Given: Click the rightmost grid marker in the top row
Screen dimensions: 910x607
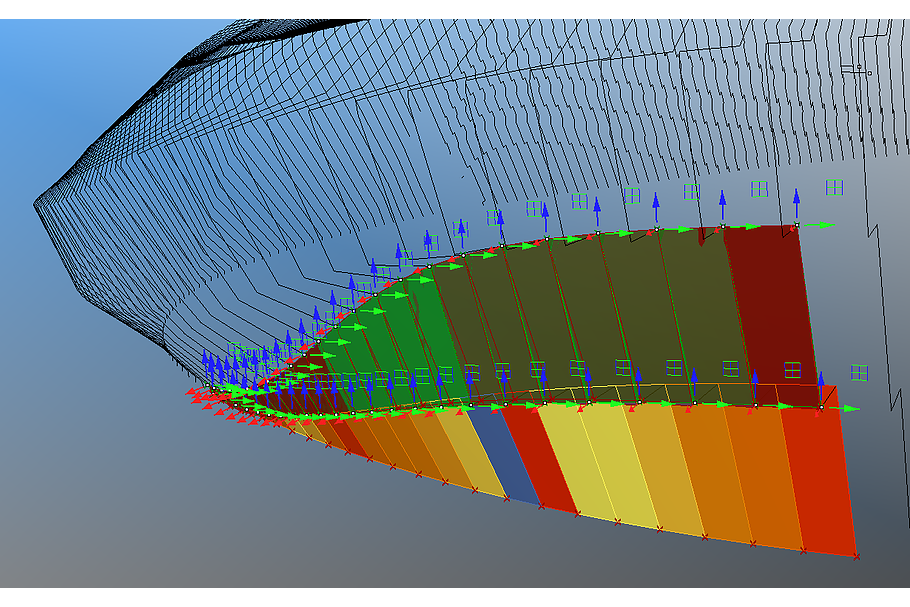Looking at the screenshot, I should (x=835, y=187).
